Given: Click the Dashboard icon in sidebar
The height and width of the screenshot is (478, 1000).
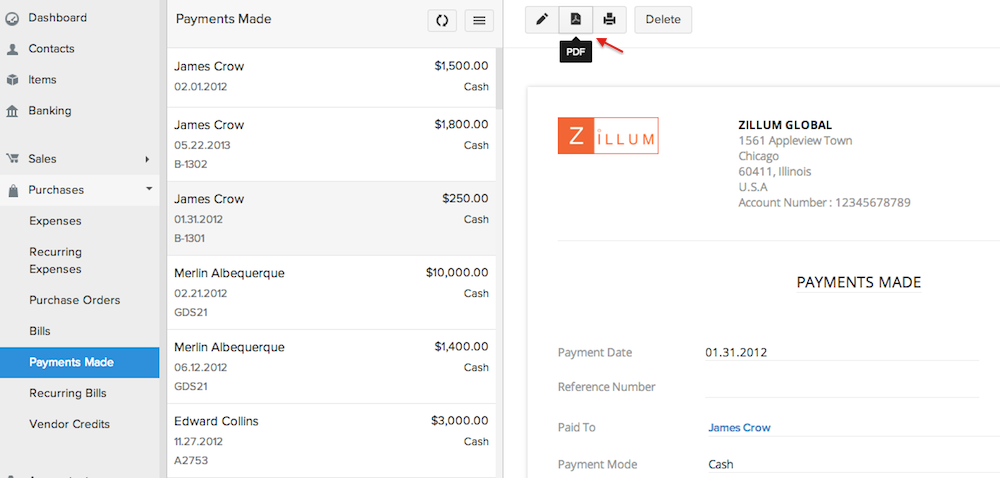Looking at the screenshot, I should click(13, 18).
